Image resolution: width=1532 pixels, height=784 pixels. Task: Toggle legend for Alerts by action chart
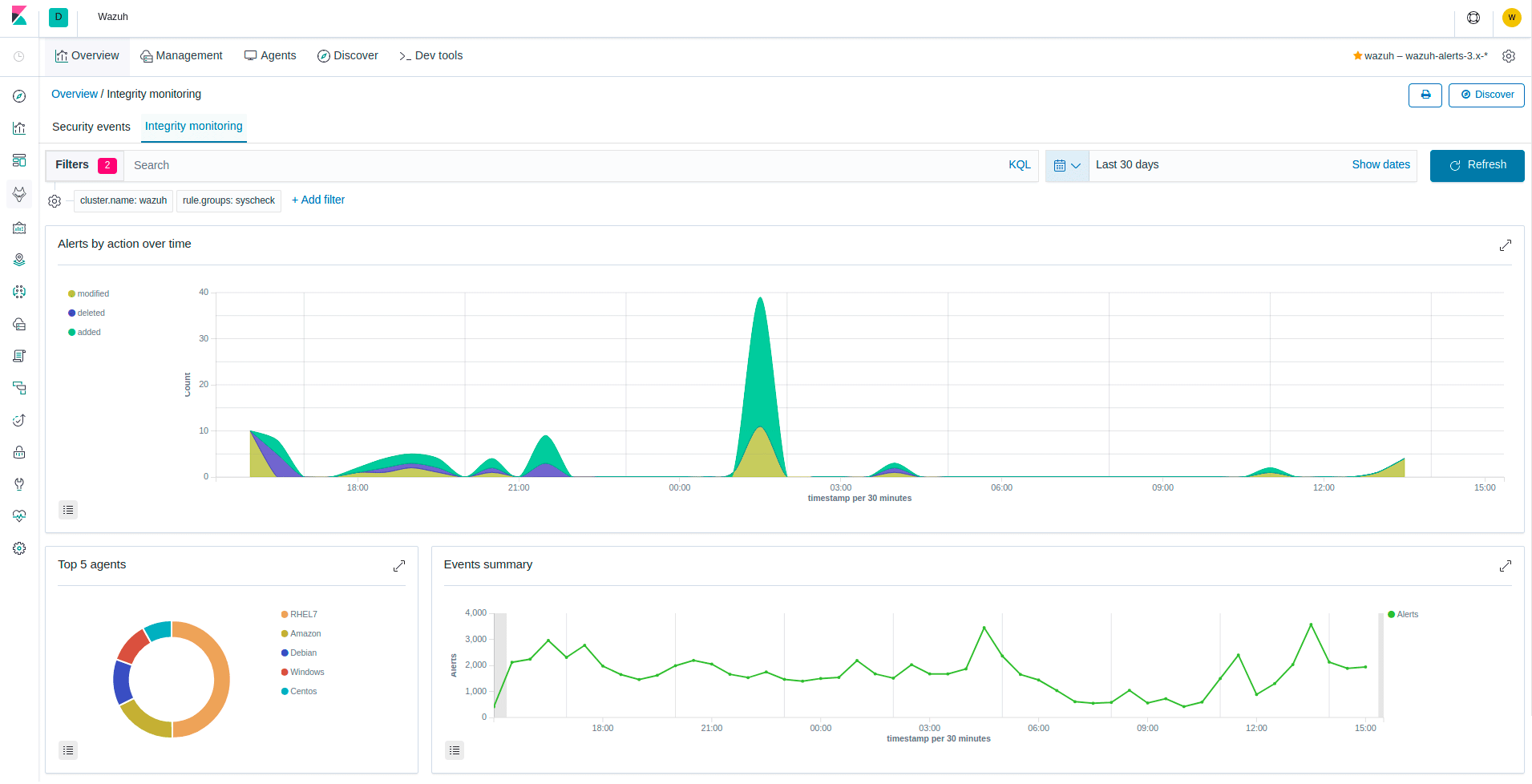(68, 510)
